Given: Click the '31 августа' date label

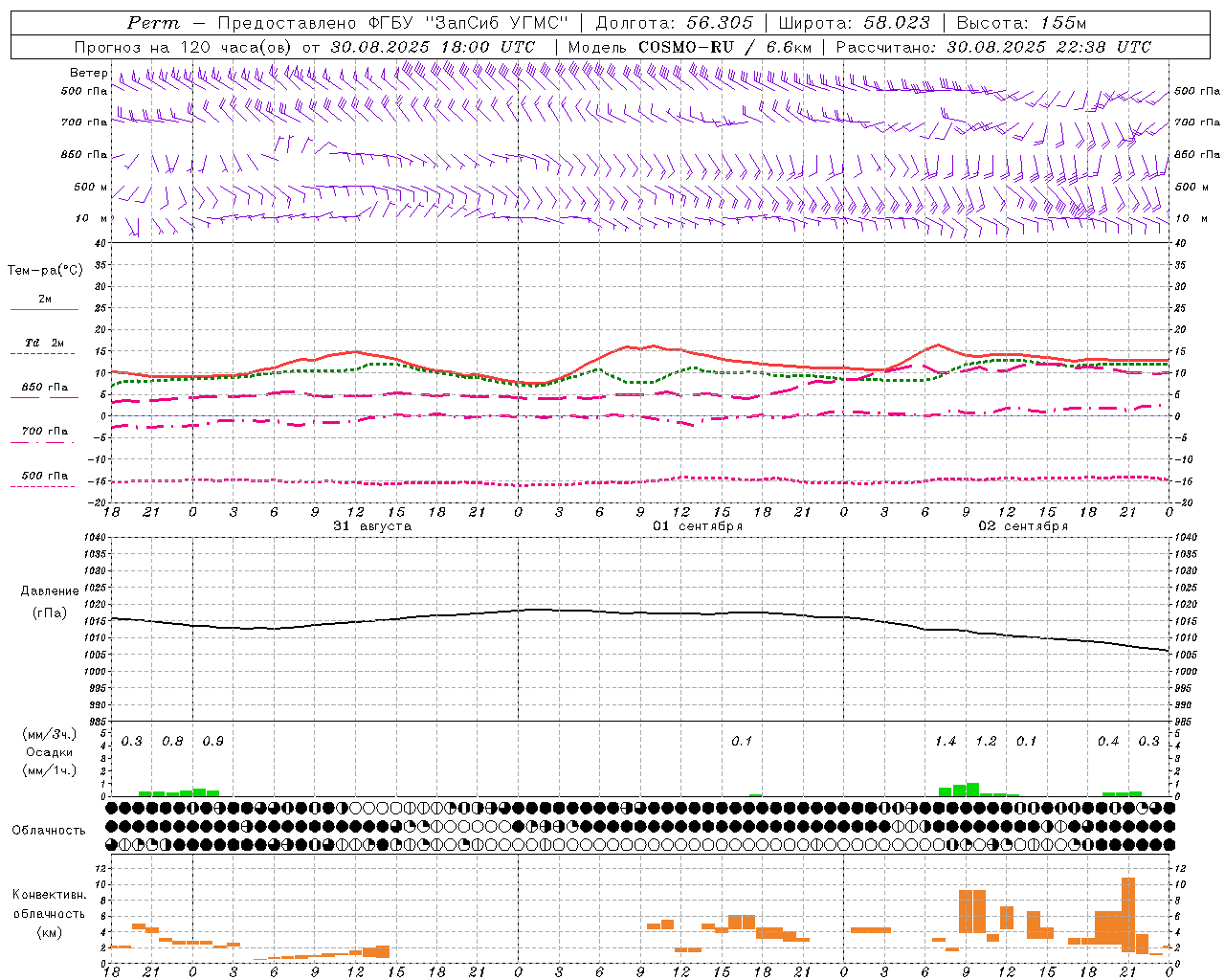Looking at the screenshot, I should [372, 526].
